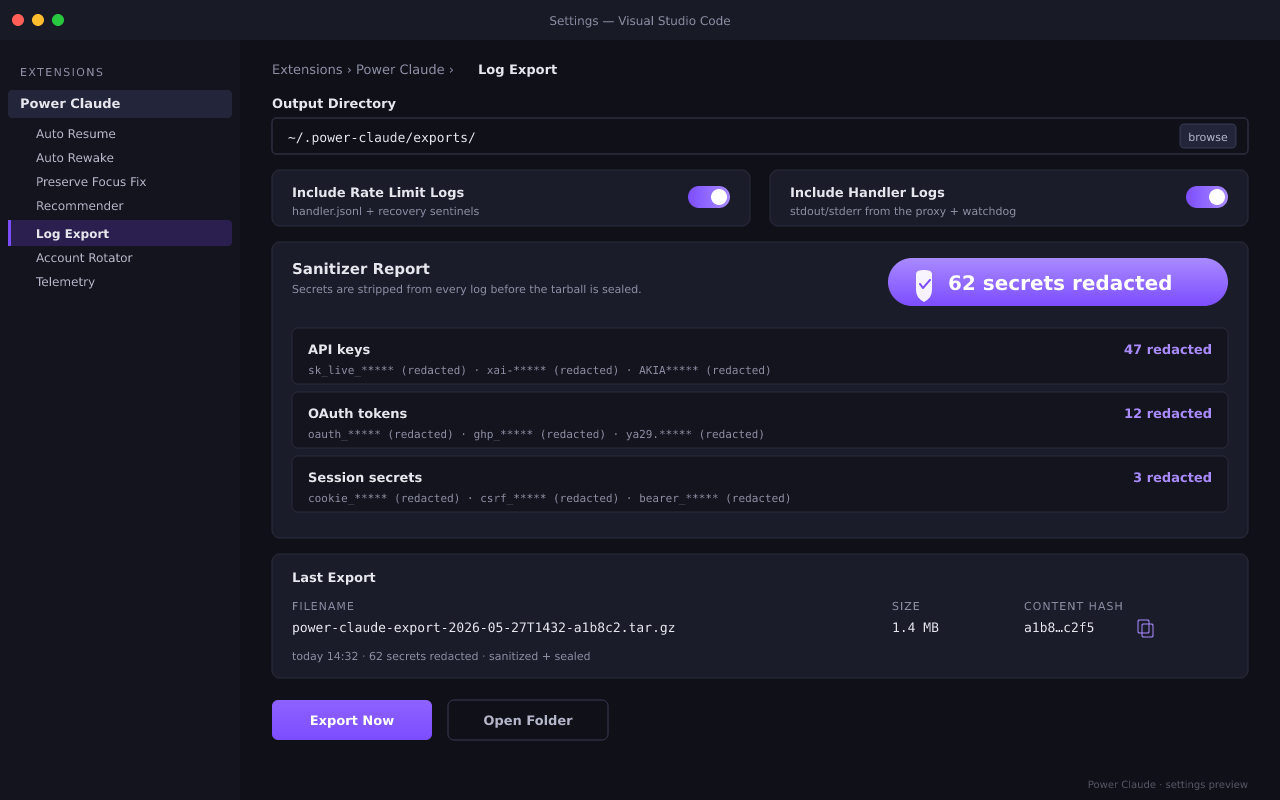1280x800 pixels.
Task: Click the 12 redacted count
Action: click(x=1168, y=414)
